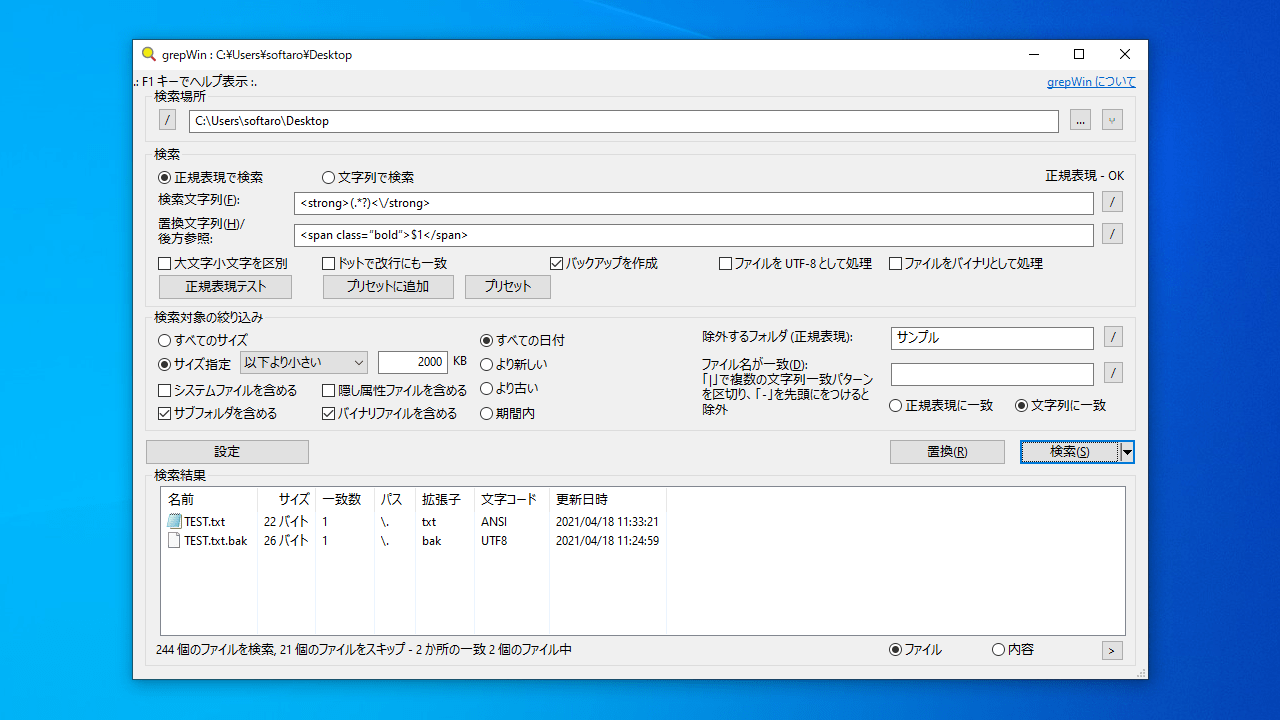Click the grepWin magnifier title icon
Image resolution: width=1280 pixels, height=720 pixels.
(x=149, y=55)
